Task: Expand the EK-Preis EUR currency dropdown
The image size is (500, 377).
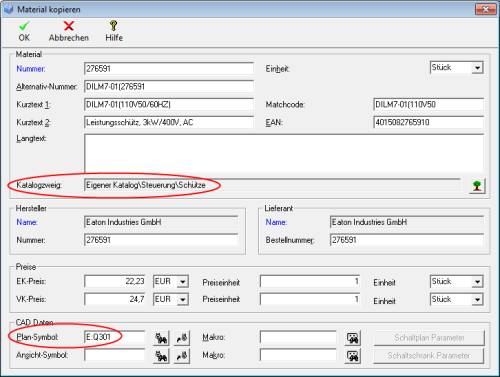Action: (x=183, y=282)
